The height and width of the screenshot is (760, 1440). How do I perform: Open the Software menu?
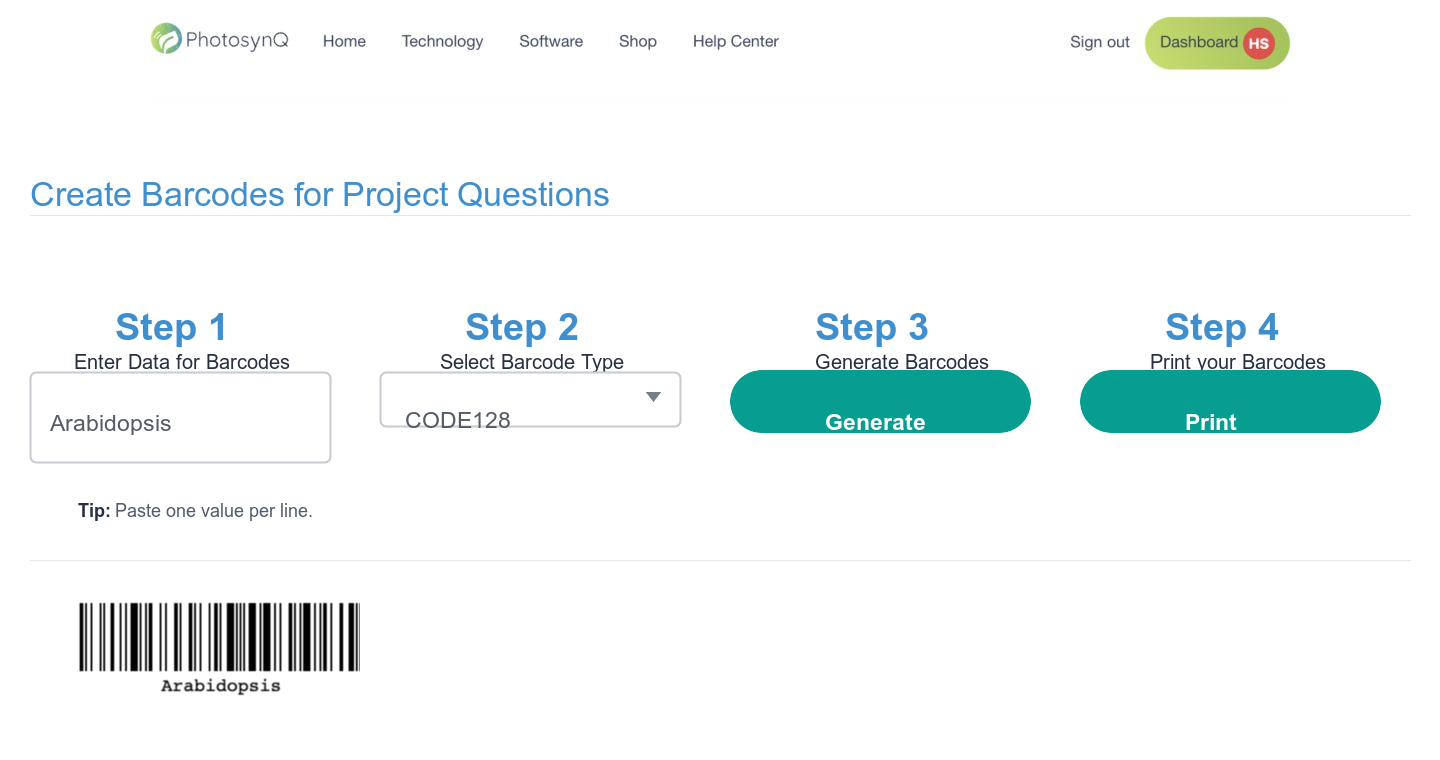coord(551,41)
